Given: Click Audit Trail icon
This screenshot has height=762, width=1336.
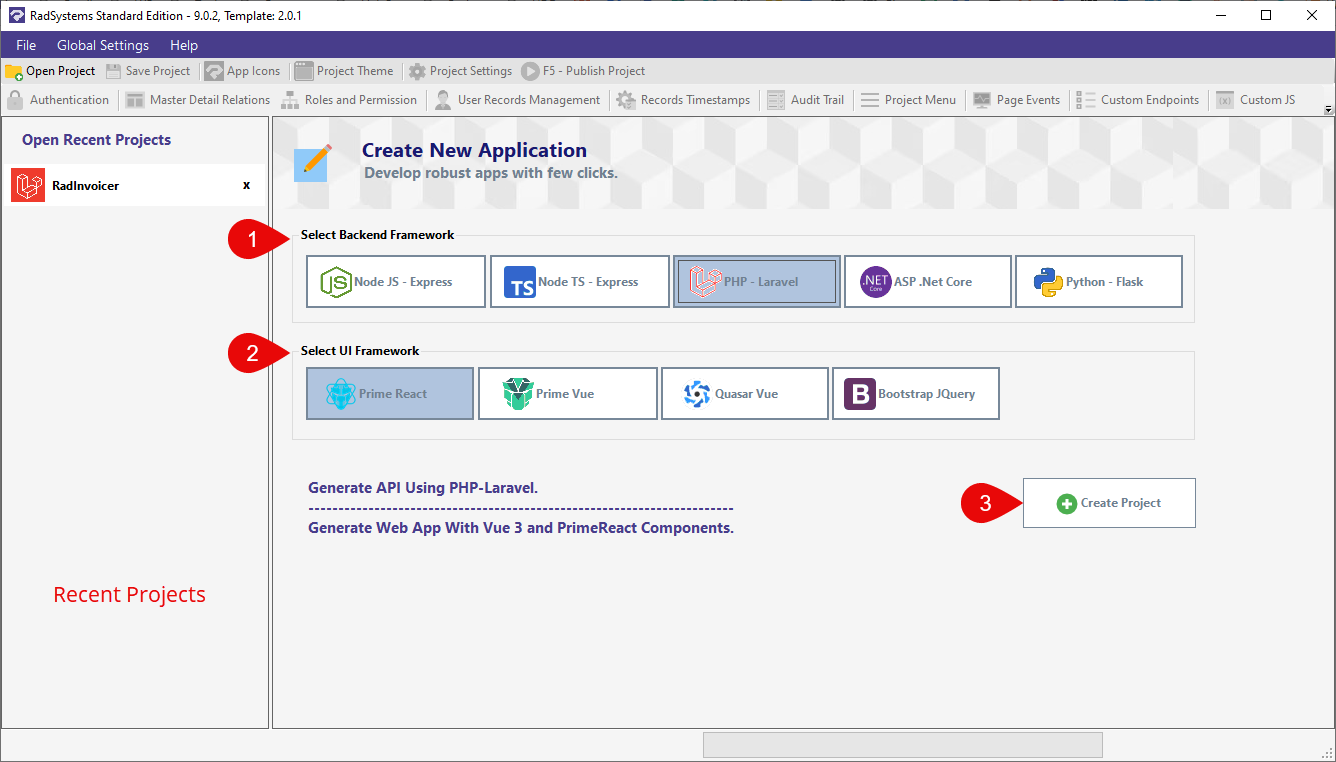Looking at the screenshot, I should click(x=776, y=100).
